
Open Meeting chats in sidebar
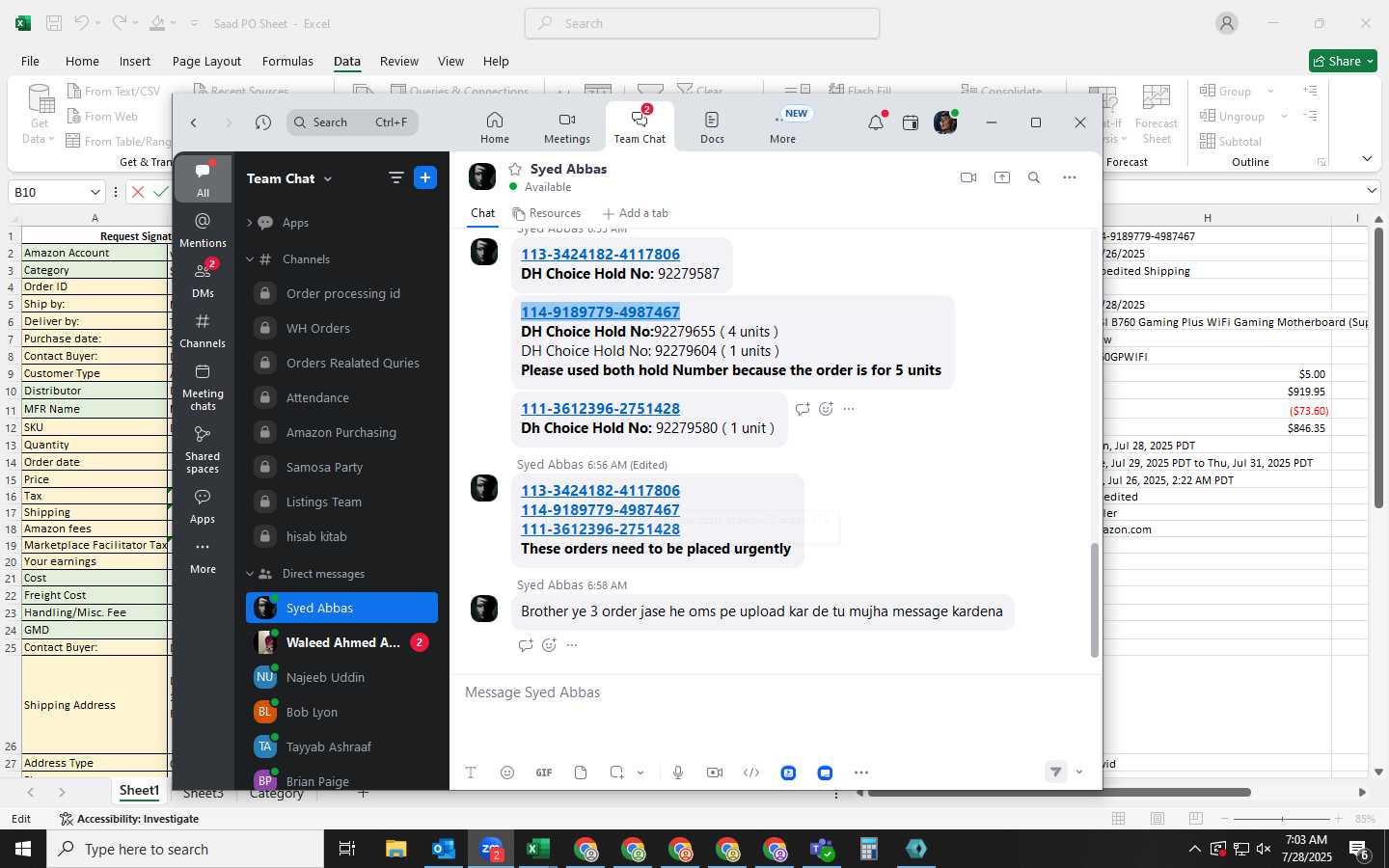(203, 387)
